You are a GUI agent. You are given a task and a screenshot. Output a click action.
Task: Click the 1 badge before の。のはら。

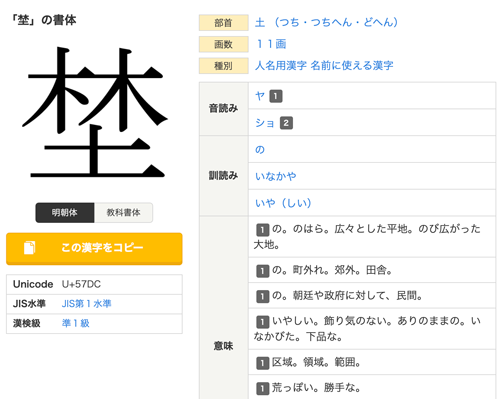pos(262,230)
